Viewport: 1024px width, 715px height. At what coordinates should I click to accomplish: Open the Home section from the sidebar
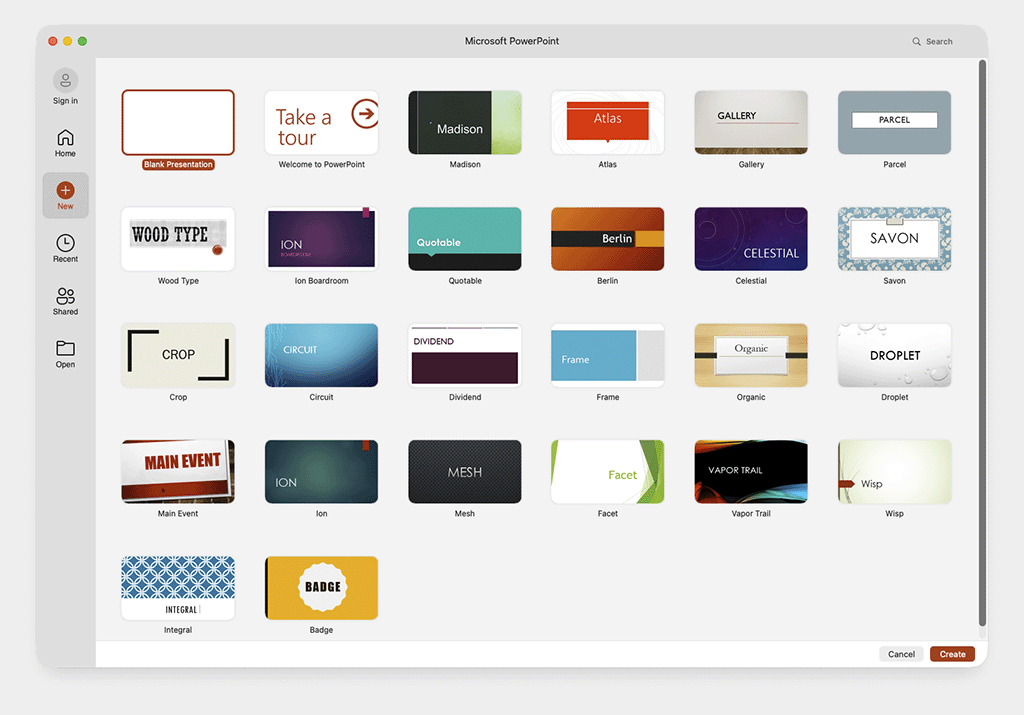click(x=65, y=134)
